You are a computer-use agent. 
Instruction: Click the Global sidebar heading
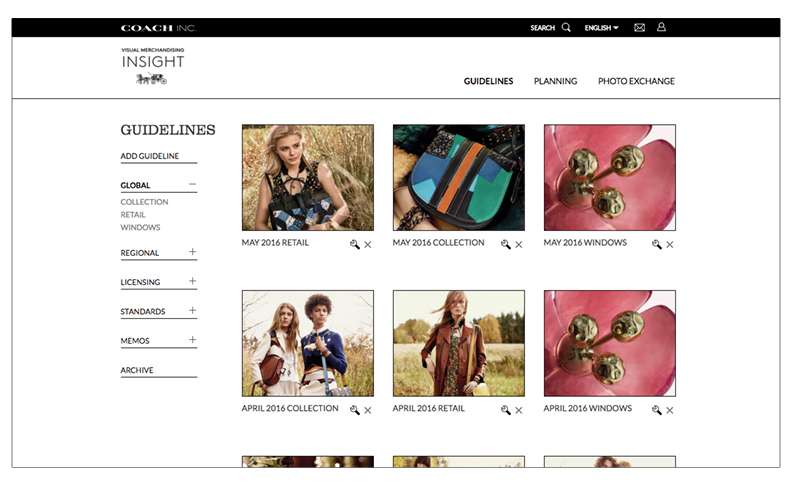pos(135,185)
